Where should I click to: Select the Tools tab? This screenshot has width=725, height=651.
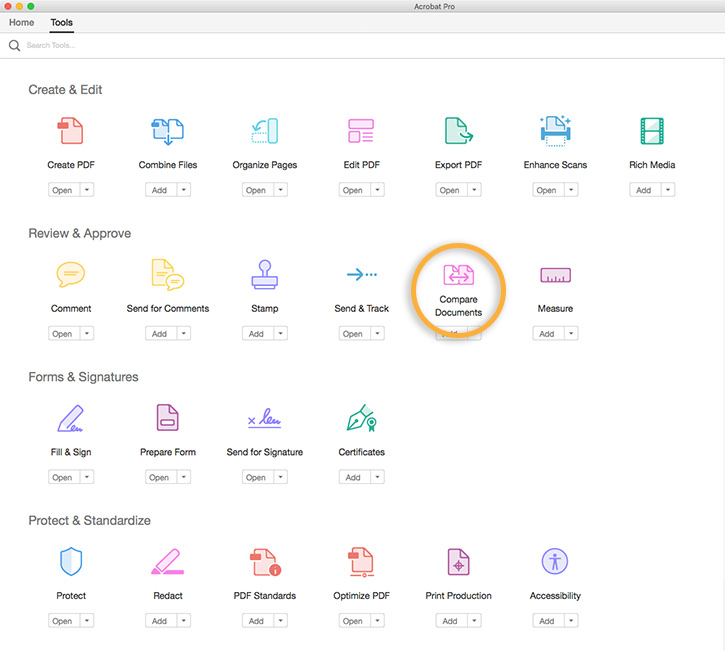(61, 22)
